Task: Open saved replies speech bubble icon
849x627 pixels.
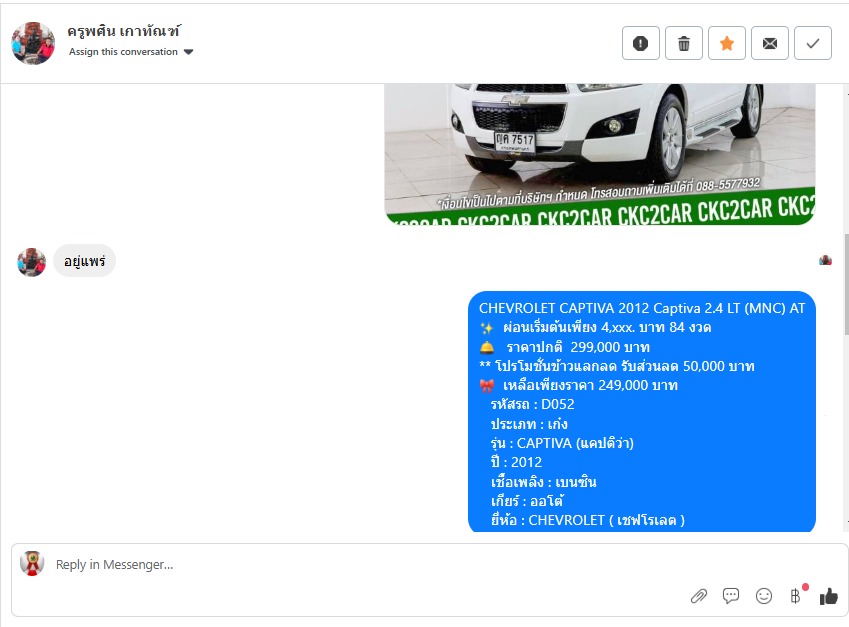Action: pyautogui.click(x=731, y=596)
